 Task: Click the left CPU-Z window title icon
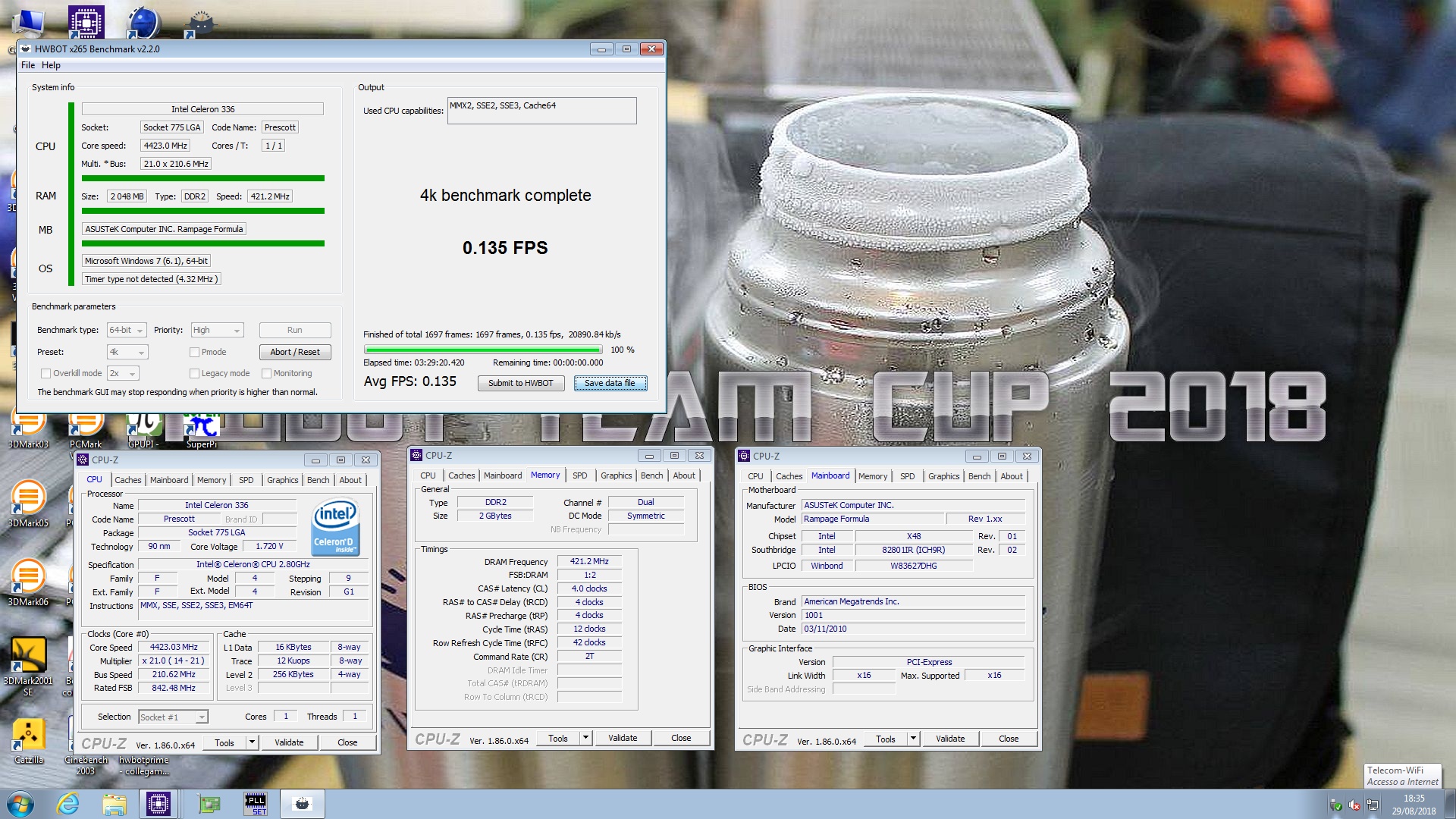[x=83, y=460]
